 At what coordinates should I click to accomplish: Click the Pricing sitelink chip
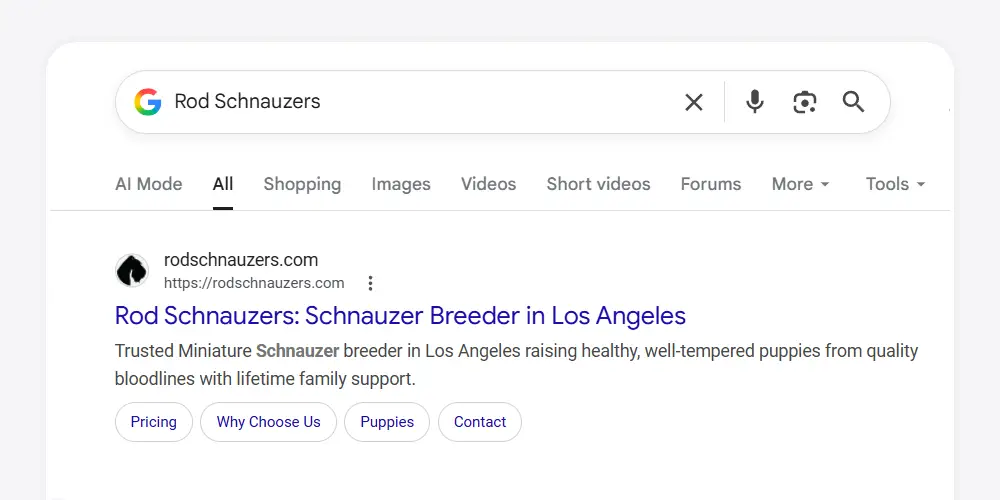[x=153, y=422]
